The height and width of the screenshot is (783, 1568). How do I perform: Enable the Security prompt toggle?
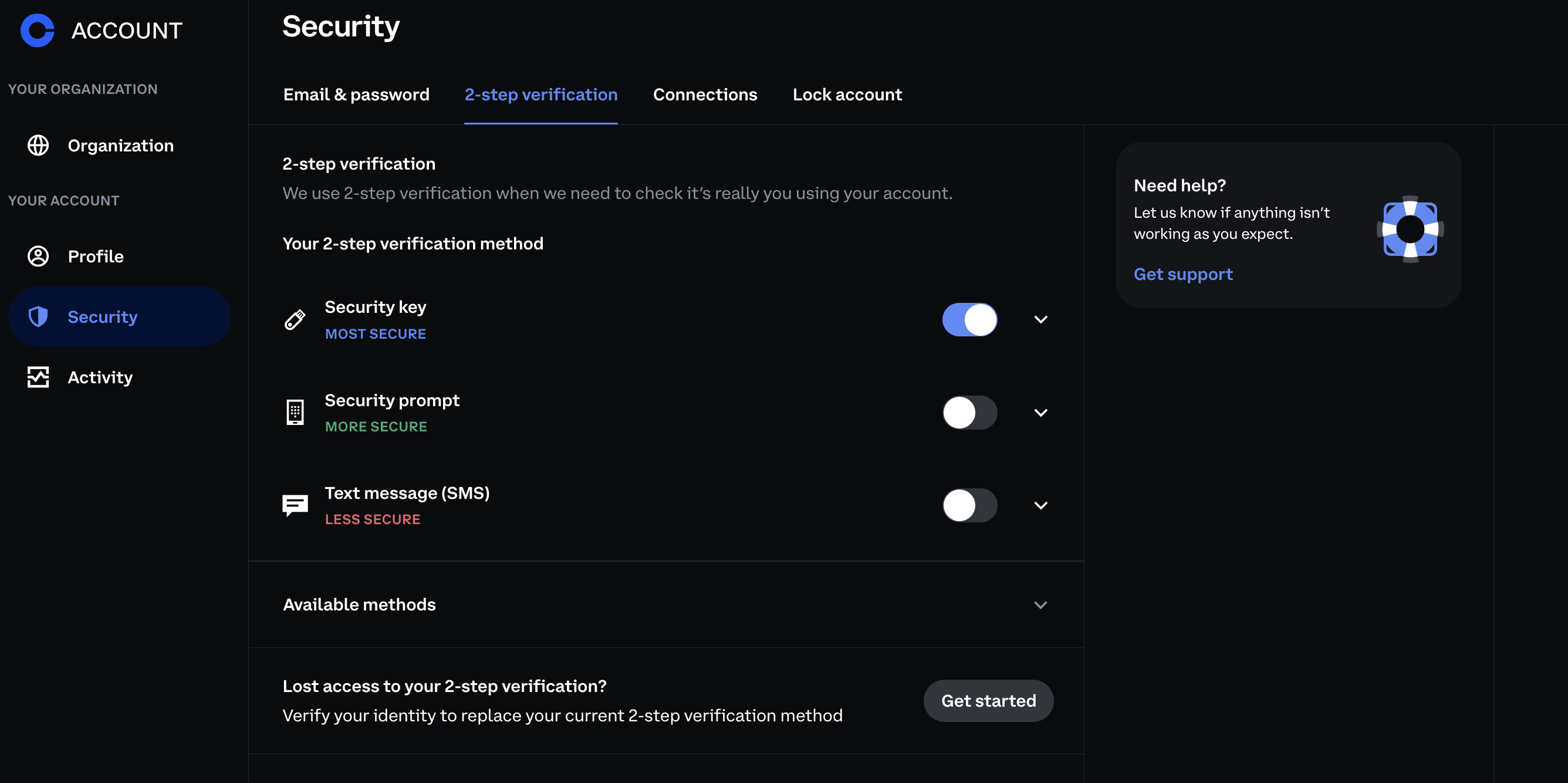[x=969, y=412]
